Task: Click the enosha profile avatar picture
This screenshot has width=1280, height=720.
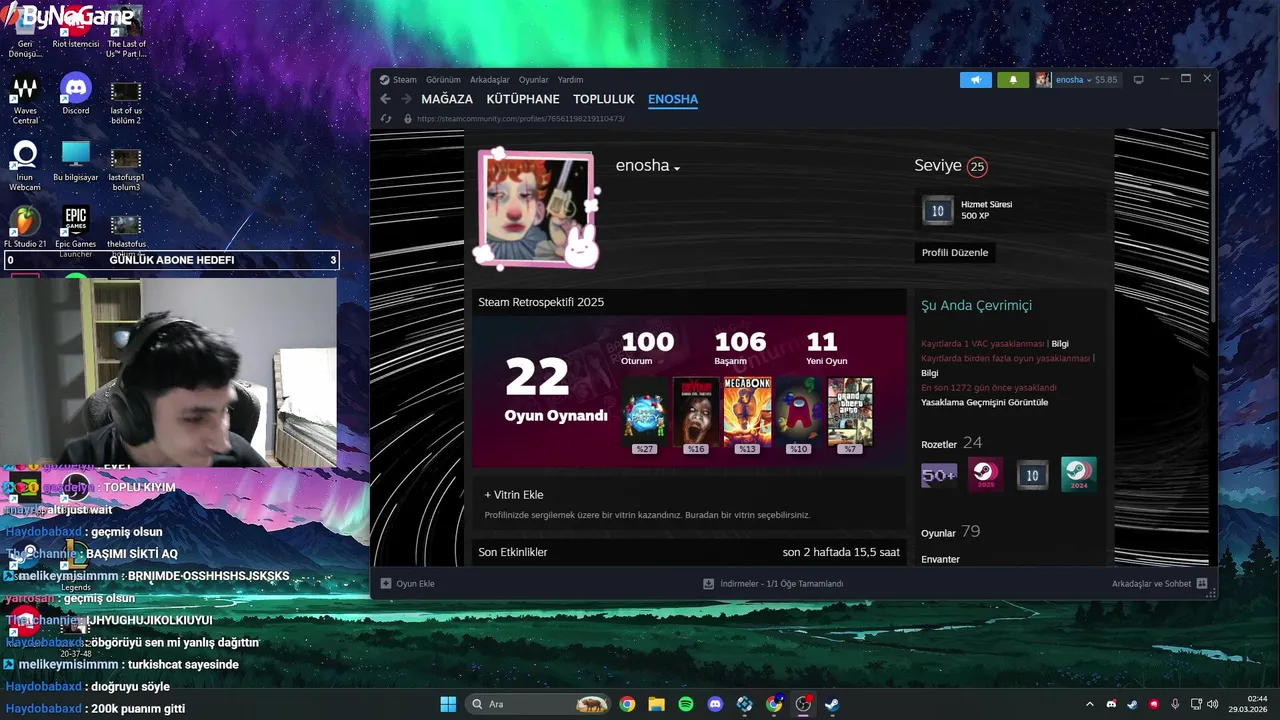Action: coord(538,209)
